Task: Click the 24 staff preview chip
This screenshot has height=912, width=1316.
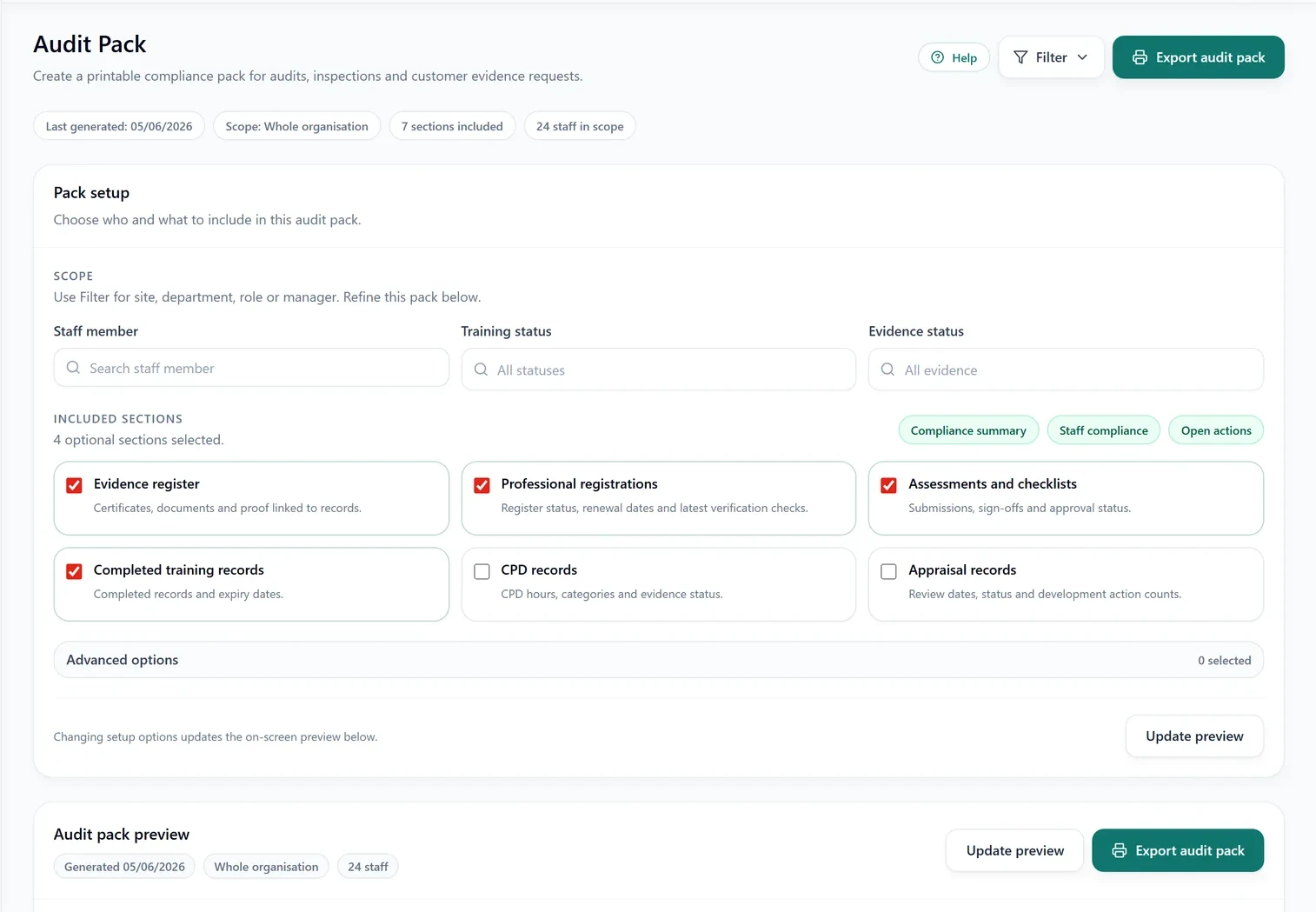Action: click(x=368, y=867)
